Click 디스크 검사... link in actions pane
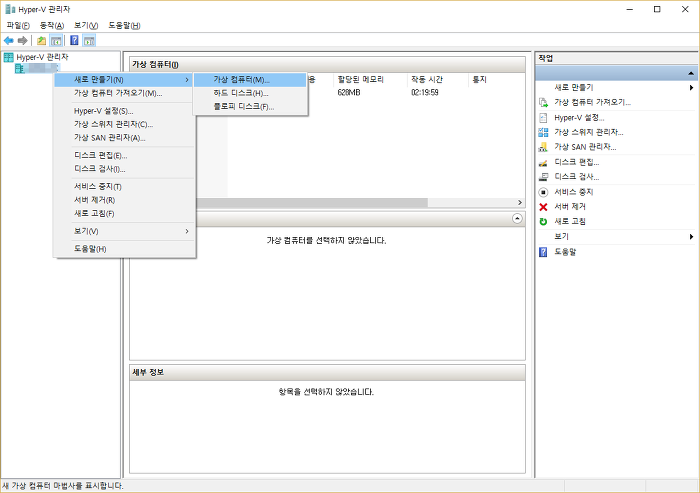 pyautogui.click(x=577, y=177)
